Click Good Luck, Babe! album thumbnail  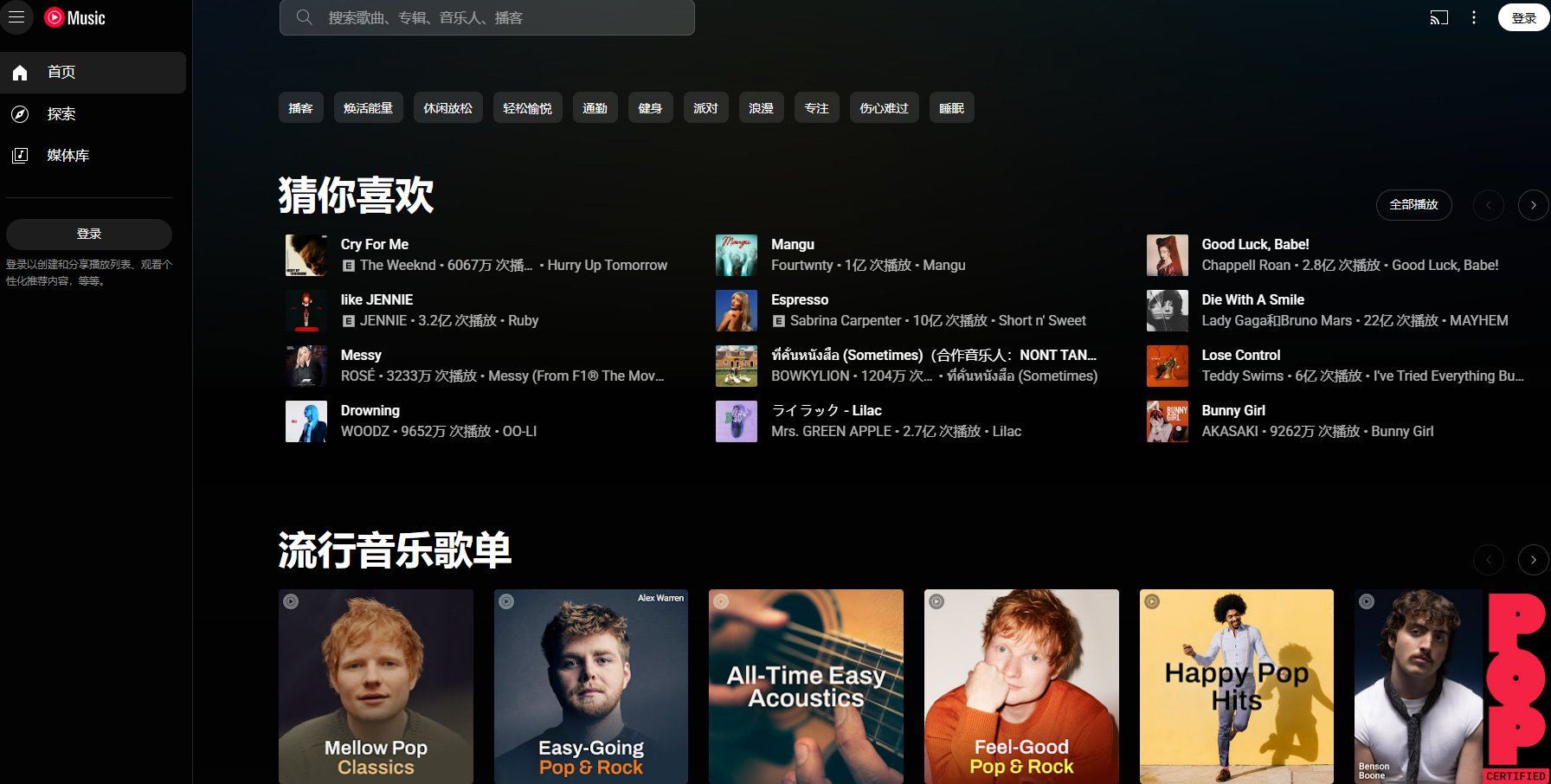tap(1168, 255)
